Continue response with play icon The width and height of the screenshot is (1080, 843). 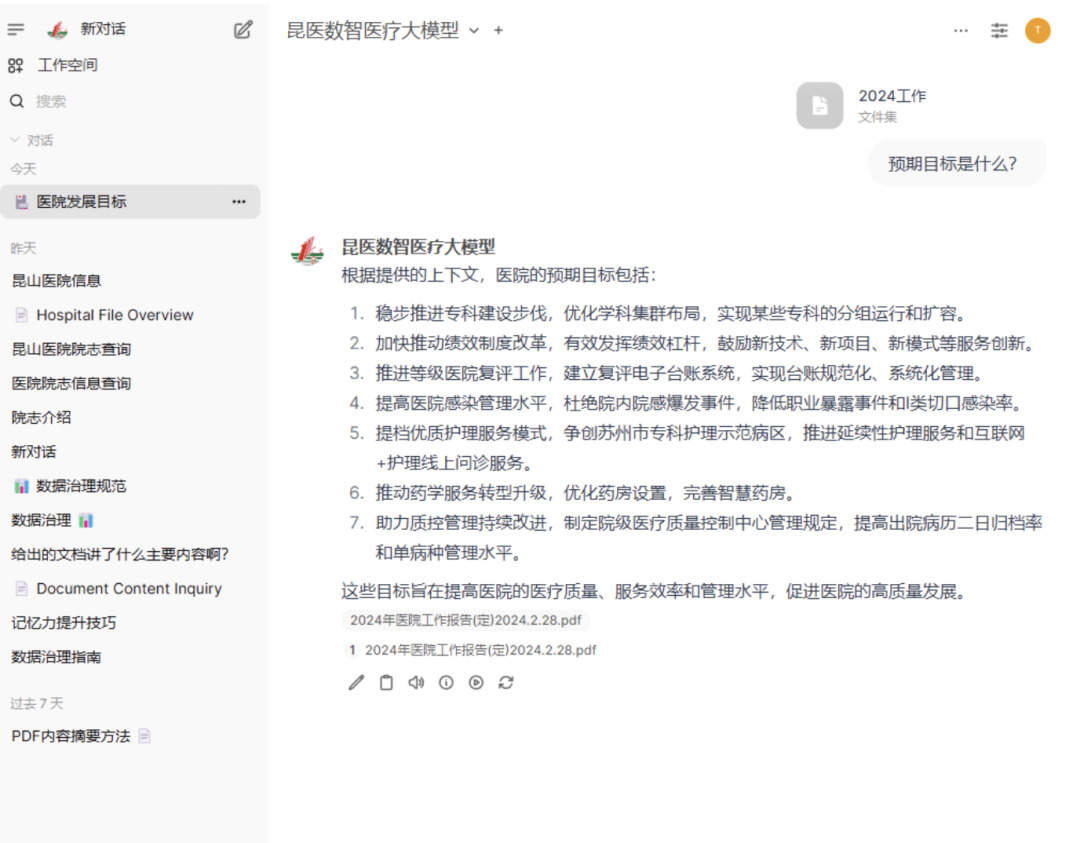(x=476, y=683)
